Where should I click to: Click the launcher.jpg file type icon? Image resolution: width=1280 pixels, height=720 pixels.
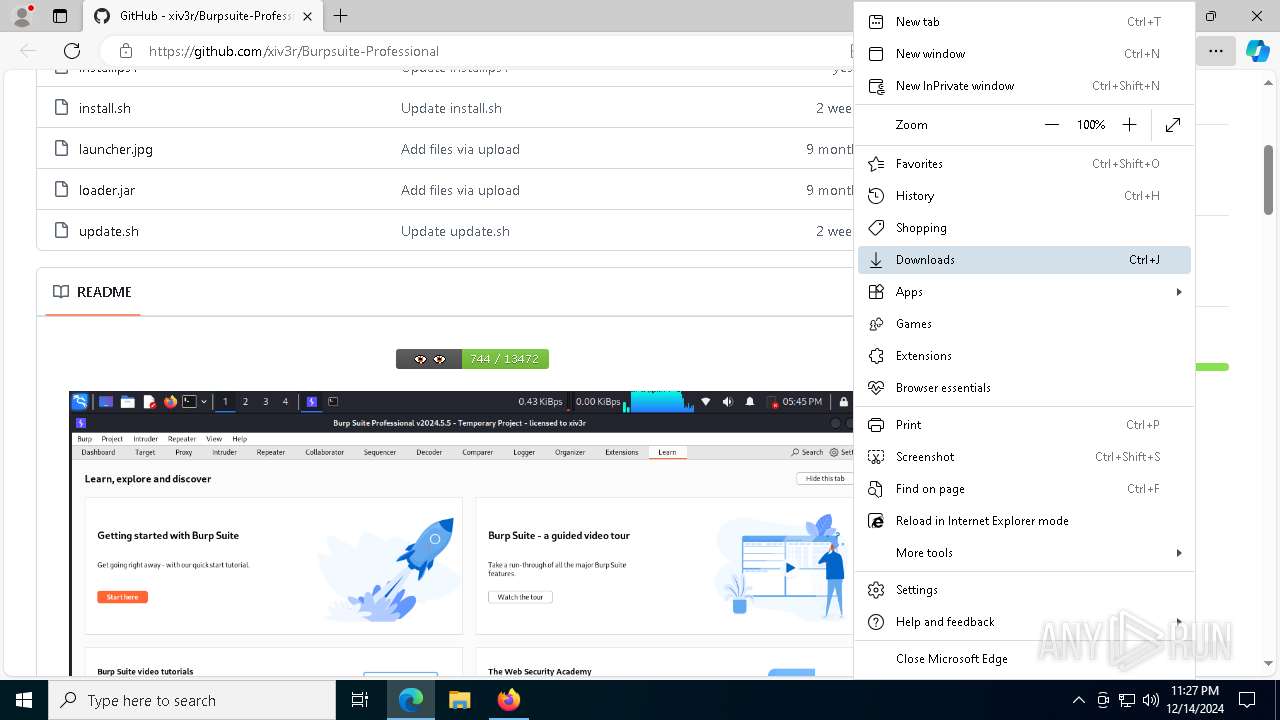click(x=62, y=149)
